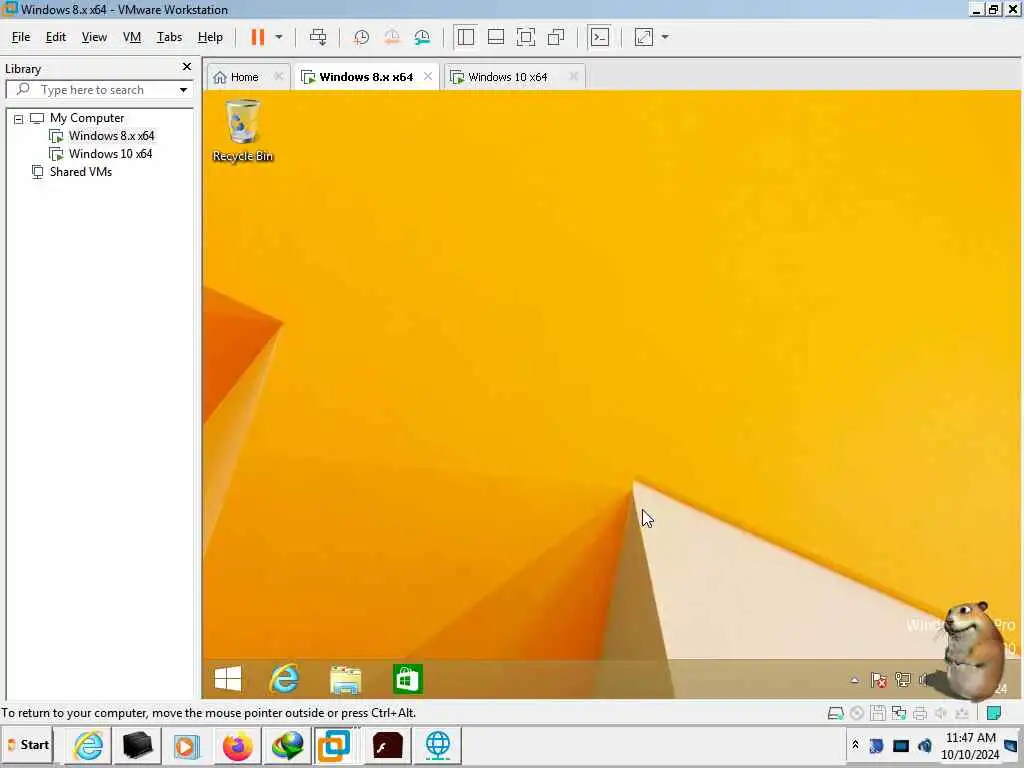Viewport: 1024px width, 768px height.
Task: Switch to Unity mode
Action: pos(556,37)
